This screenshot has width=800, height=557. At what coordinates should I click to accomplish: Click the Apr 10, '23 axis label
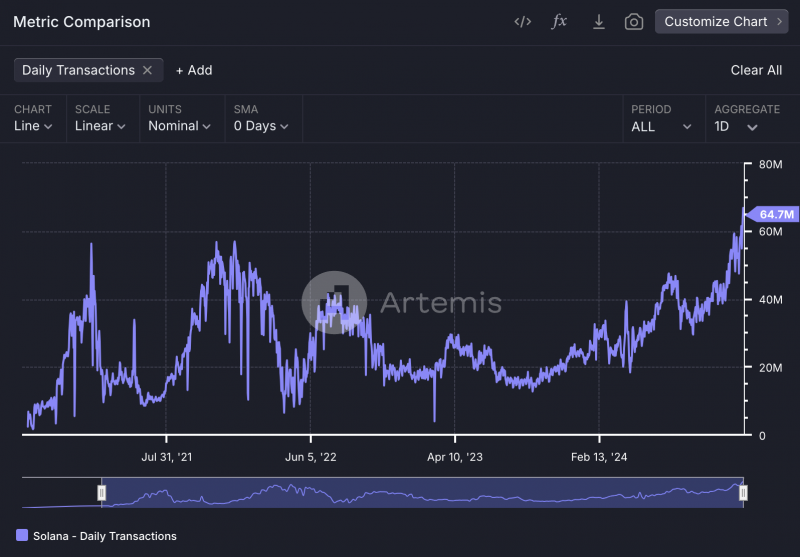point(455,457)
